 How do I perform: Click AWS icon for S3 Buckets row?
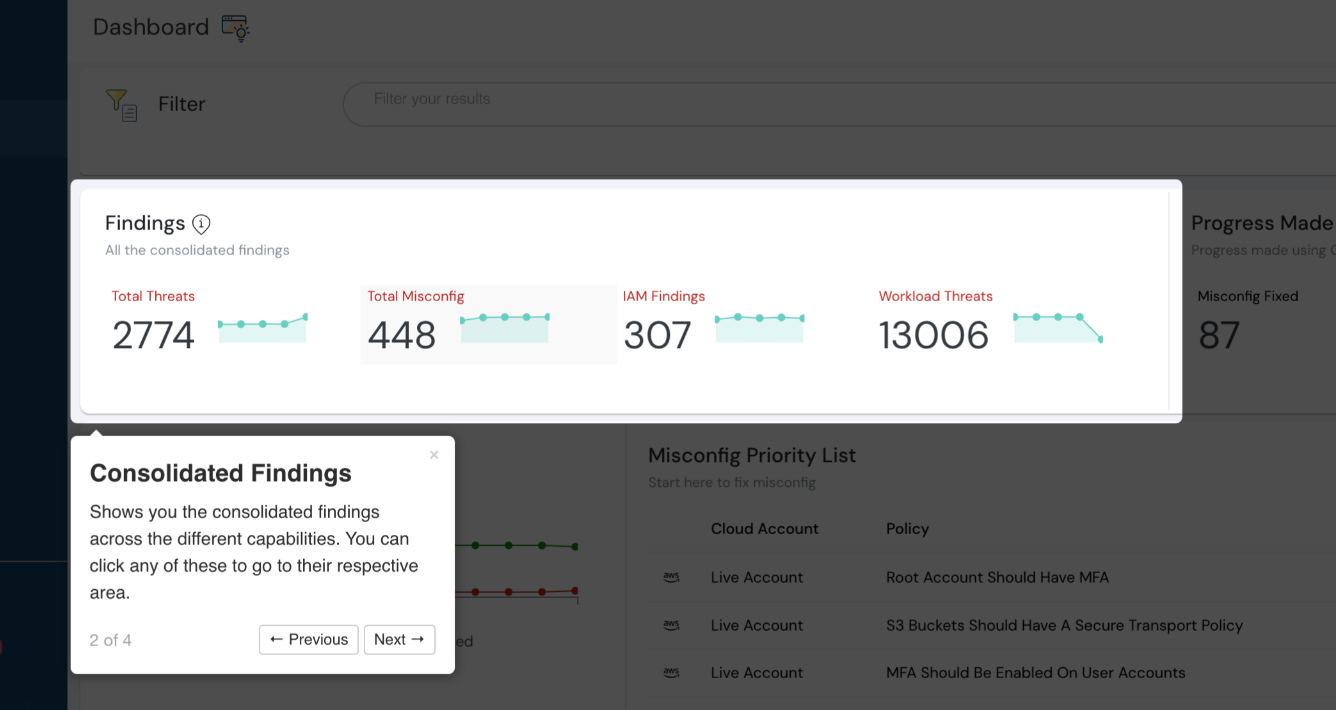point(671,625)
